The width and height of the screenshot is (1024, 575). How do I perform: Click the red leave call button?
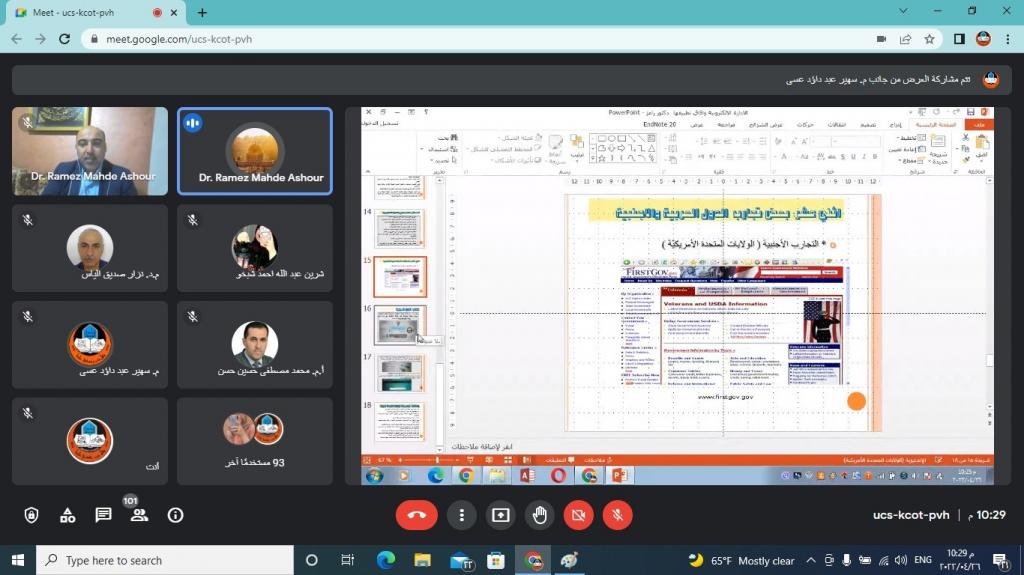417,515
